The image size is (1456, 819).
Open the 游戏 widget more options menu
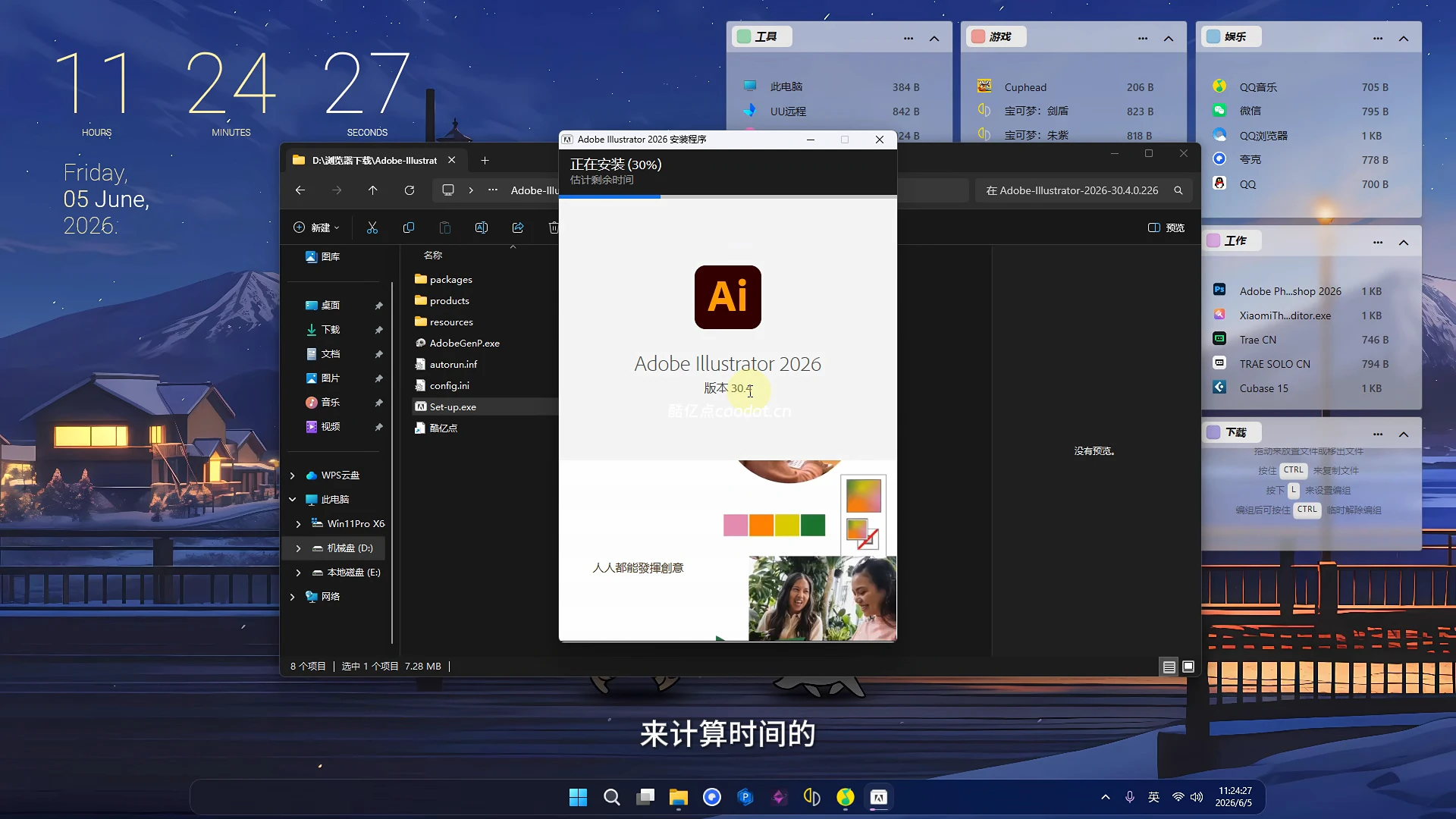(x=1143, y=38)
